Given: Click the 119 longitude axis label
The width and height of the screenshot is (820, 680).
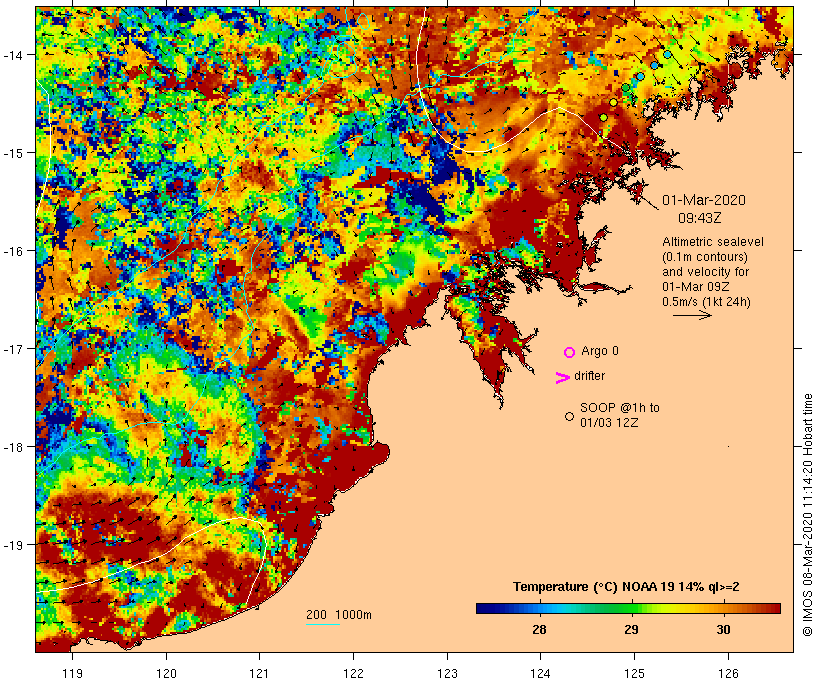Looking at the screenshot, I should pyautogui.click(x=72, y=673).
